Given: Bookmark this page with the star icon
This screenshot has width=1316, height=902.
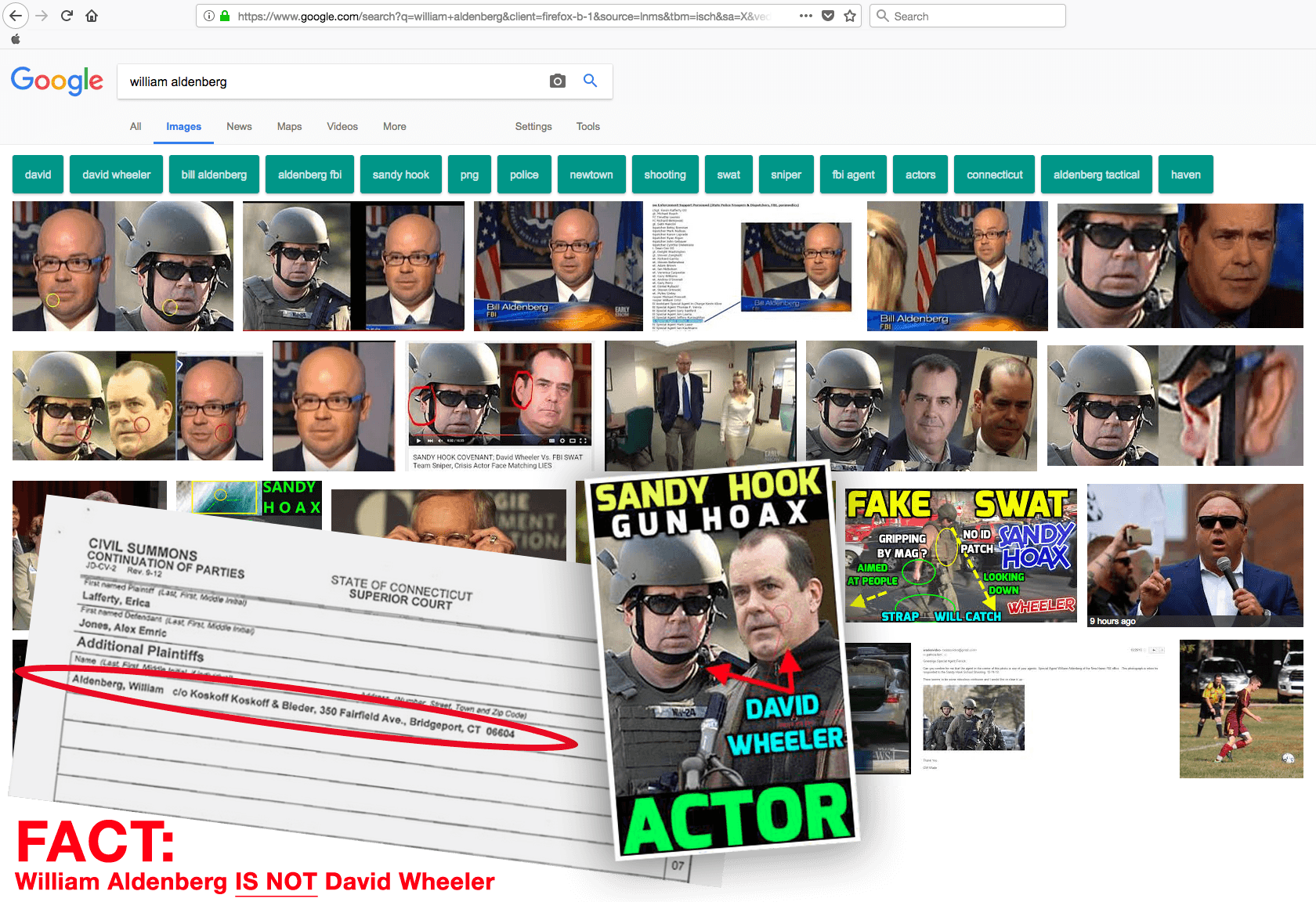Looking at the screenshot, I should tap(850, 16).
